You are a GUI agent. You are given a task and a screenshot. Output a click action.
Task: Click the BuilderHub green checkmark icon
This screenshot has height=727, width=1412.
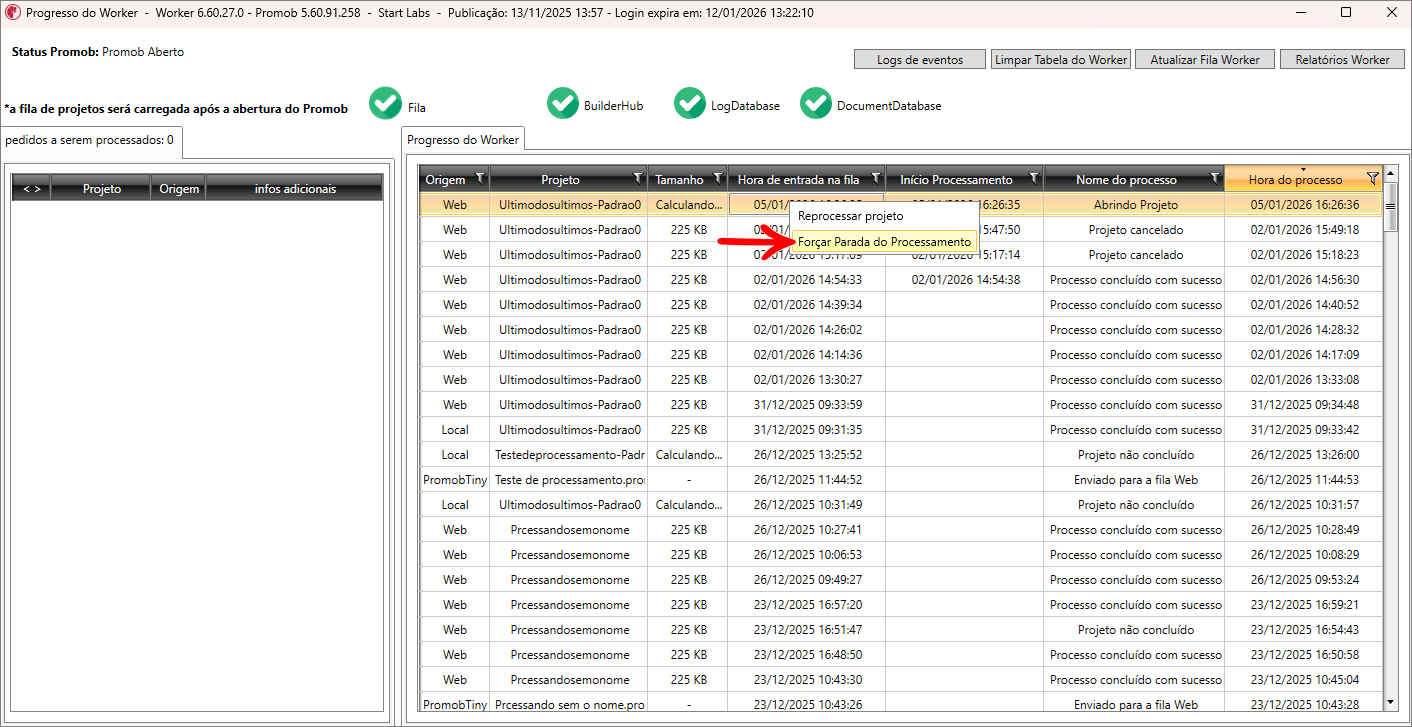point(563,104)
